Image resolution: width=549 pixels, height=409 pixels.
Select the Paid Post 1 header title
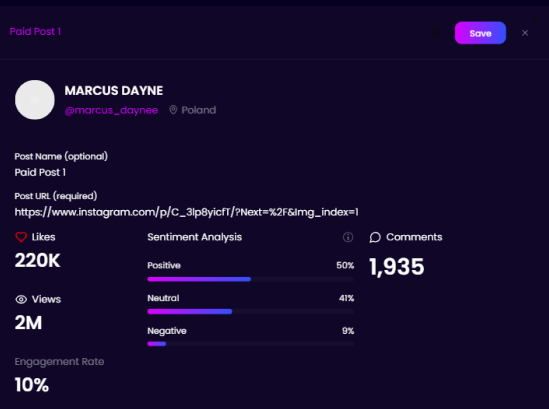tap(35, 32)
